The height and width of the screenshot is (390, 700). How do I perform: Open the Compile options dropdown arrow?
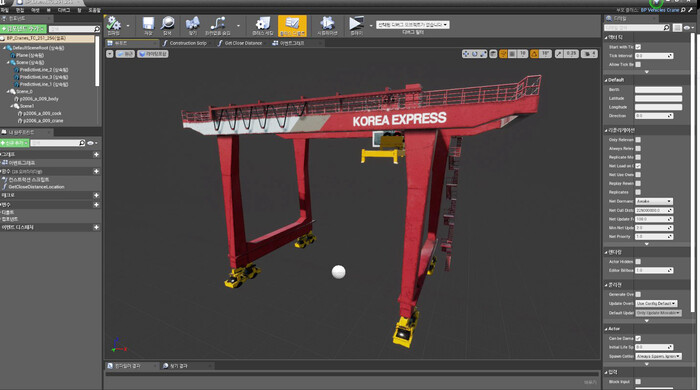(128, 26)
